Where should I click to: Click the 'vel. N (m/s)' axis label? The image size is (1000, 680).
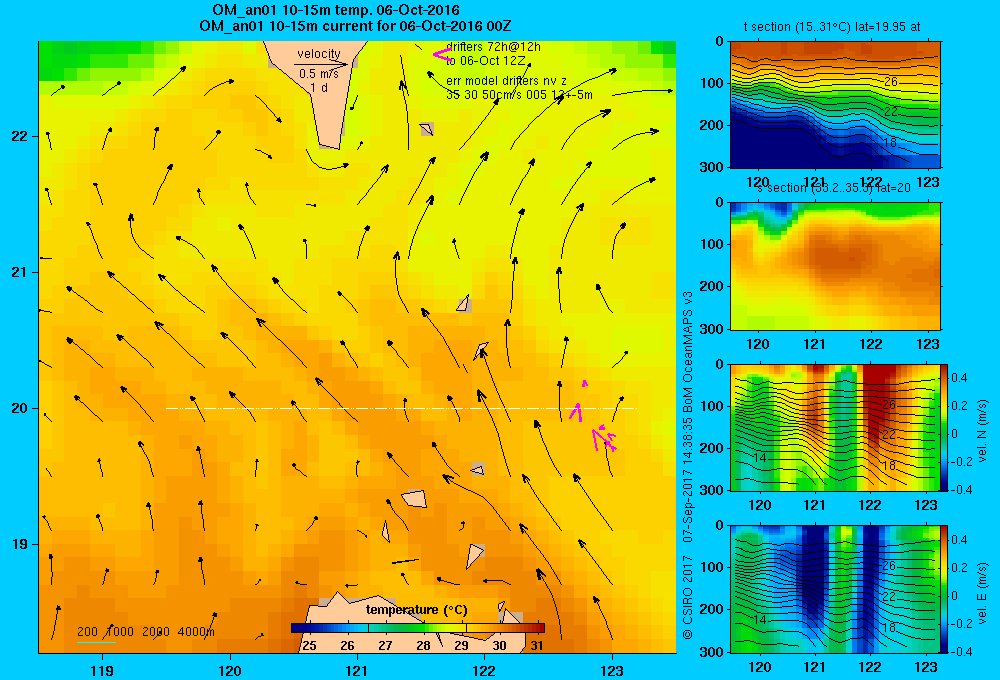[982, 431]
